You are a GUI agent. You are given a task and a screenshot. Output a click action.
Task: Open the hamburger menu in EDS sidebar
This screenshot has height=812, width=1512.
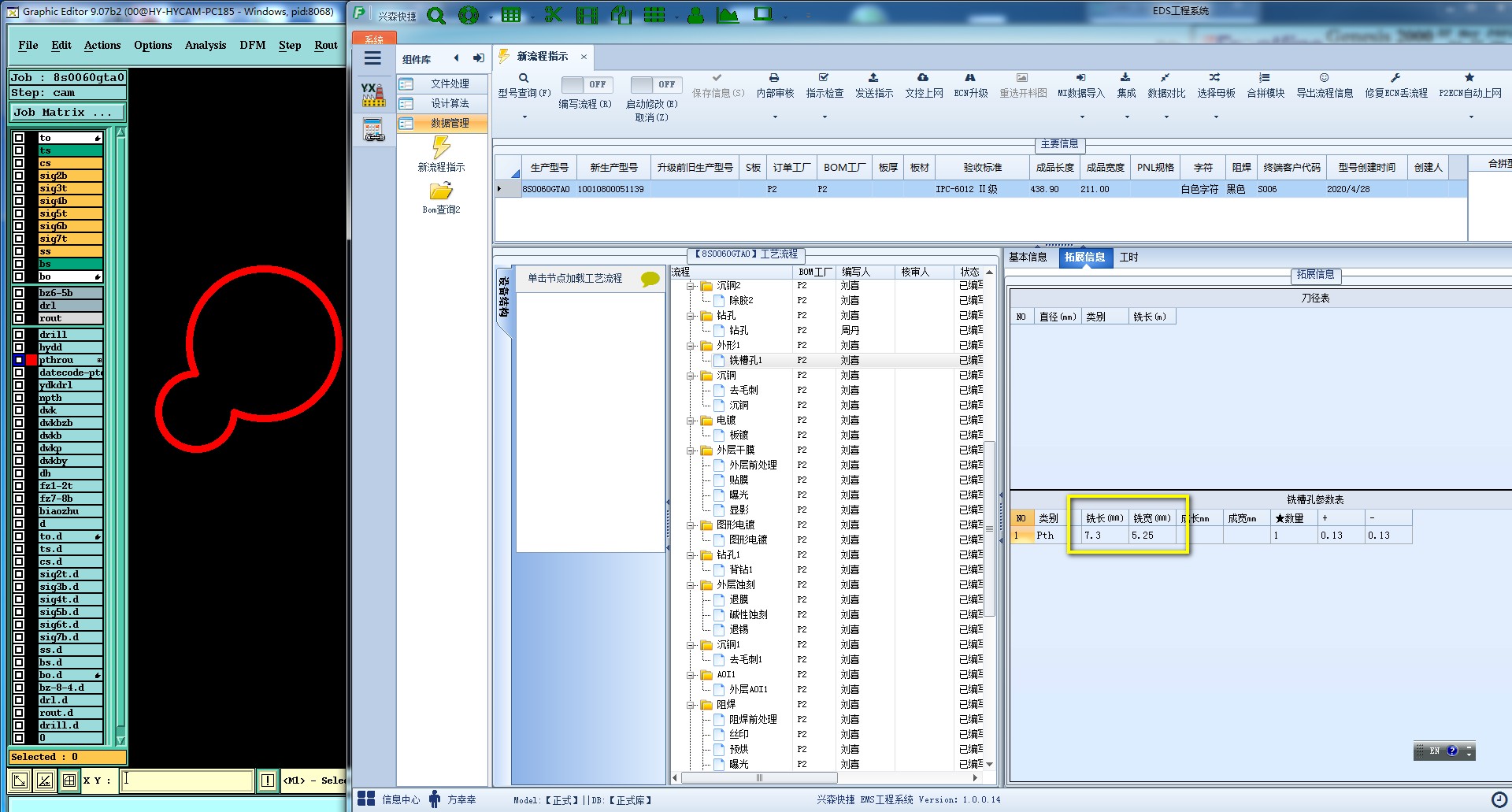point(372,58)
